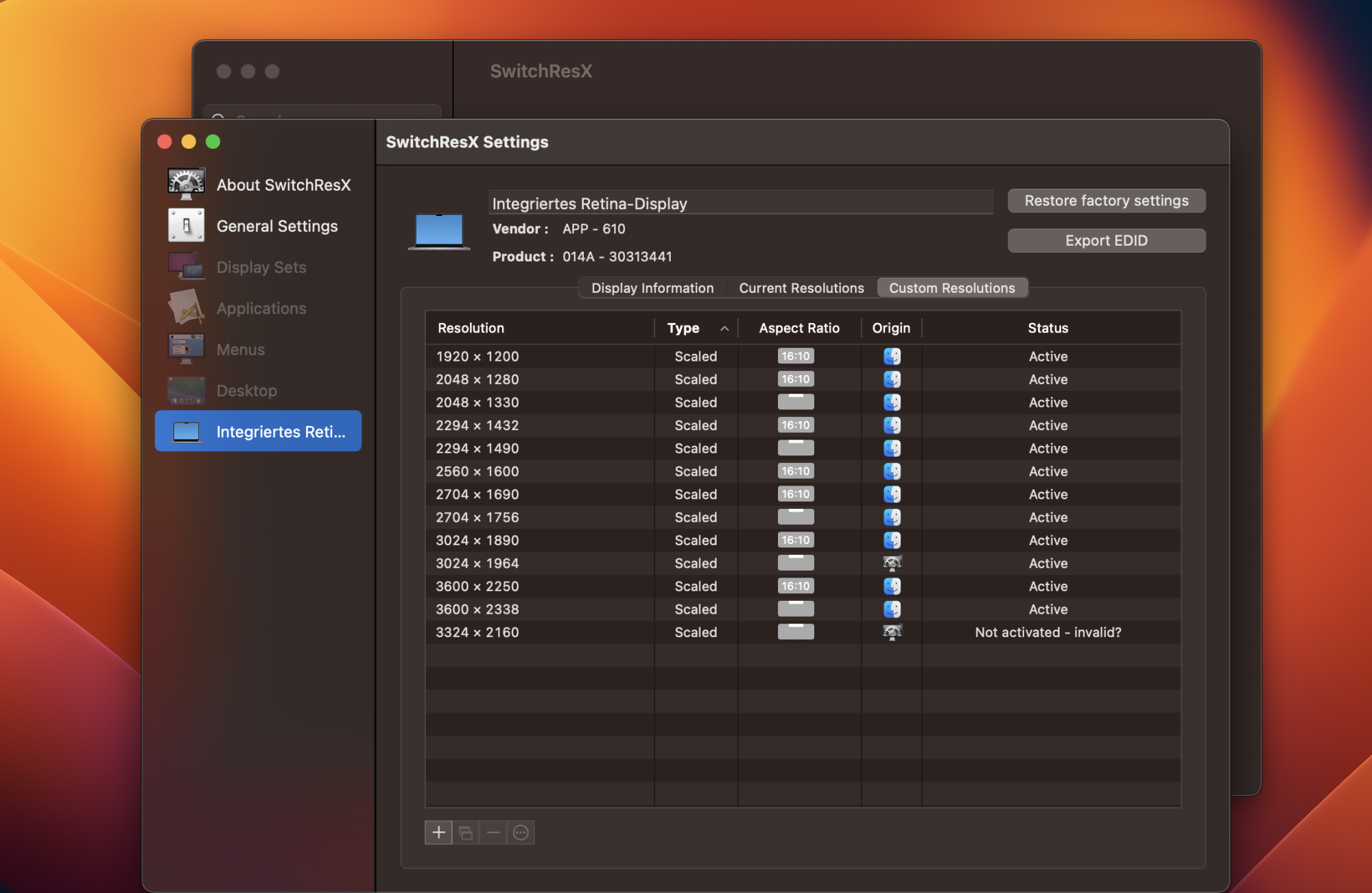Select the 3324 × 2160 resolution row
Viewport: 1372px width, 893px height.
[x=477, y=632]
